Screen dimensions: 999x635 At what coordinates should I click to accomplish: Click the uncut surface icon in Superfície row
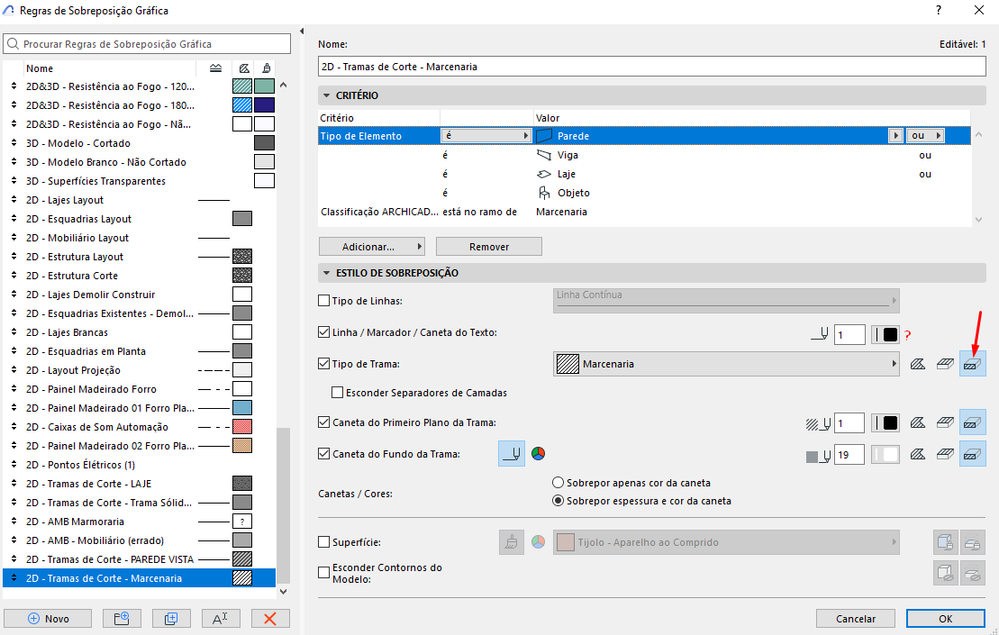945,543
